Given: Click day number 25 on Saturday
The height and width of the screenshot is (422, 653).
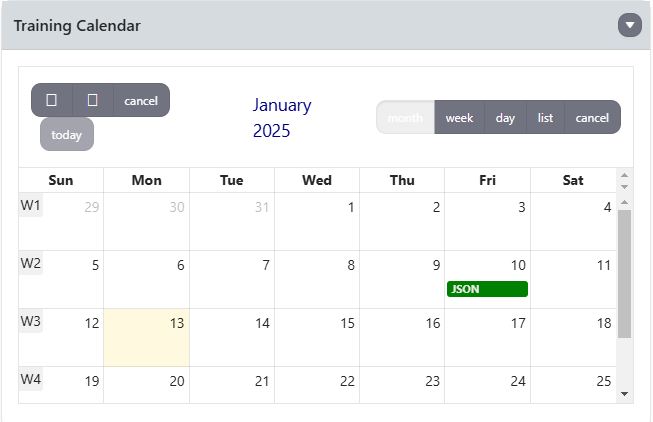Looking at the screenshot, I should tap(603, 381).
